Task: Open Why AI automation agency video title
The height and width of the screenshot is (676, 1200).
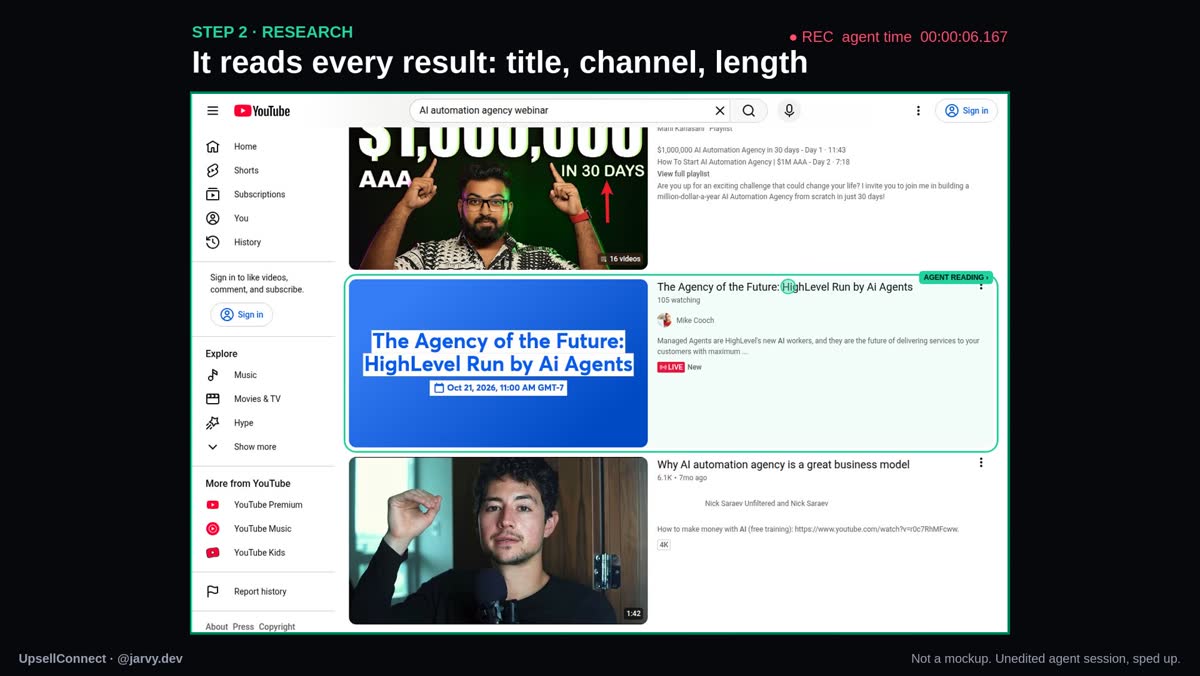Action: [783, 465]
